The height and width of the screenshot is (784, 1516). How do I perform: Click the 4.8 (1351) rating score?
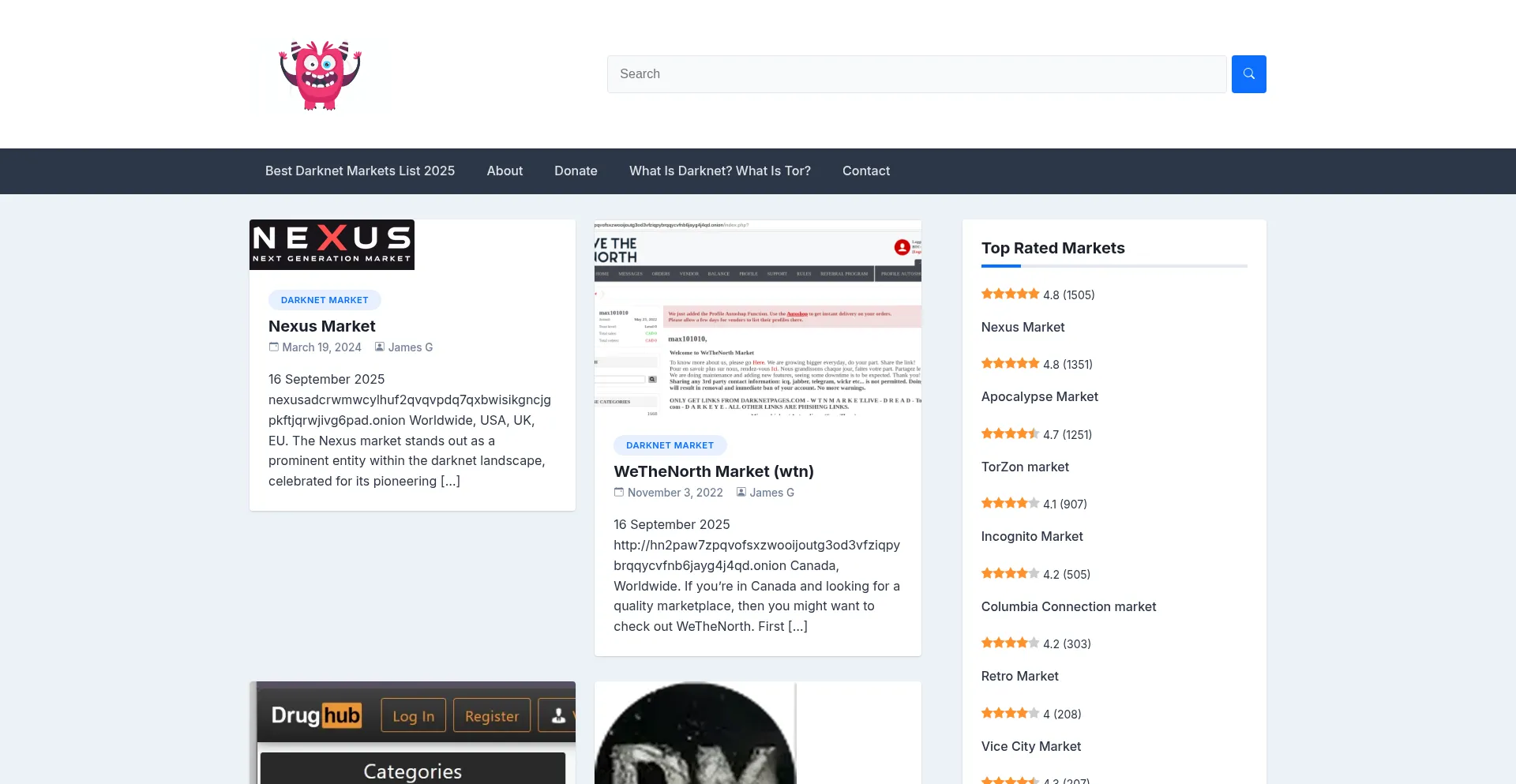(1068, 365)
